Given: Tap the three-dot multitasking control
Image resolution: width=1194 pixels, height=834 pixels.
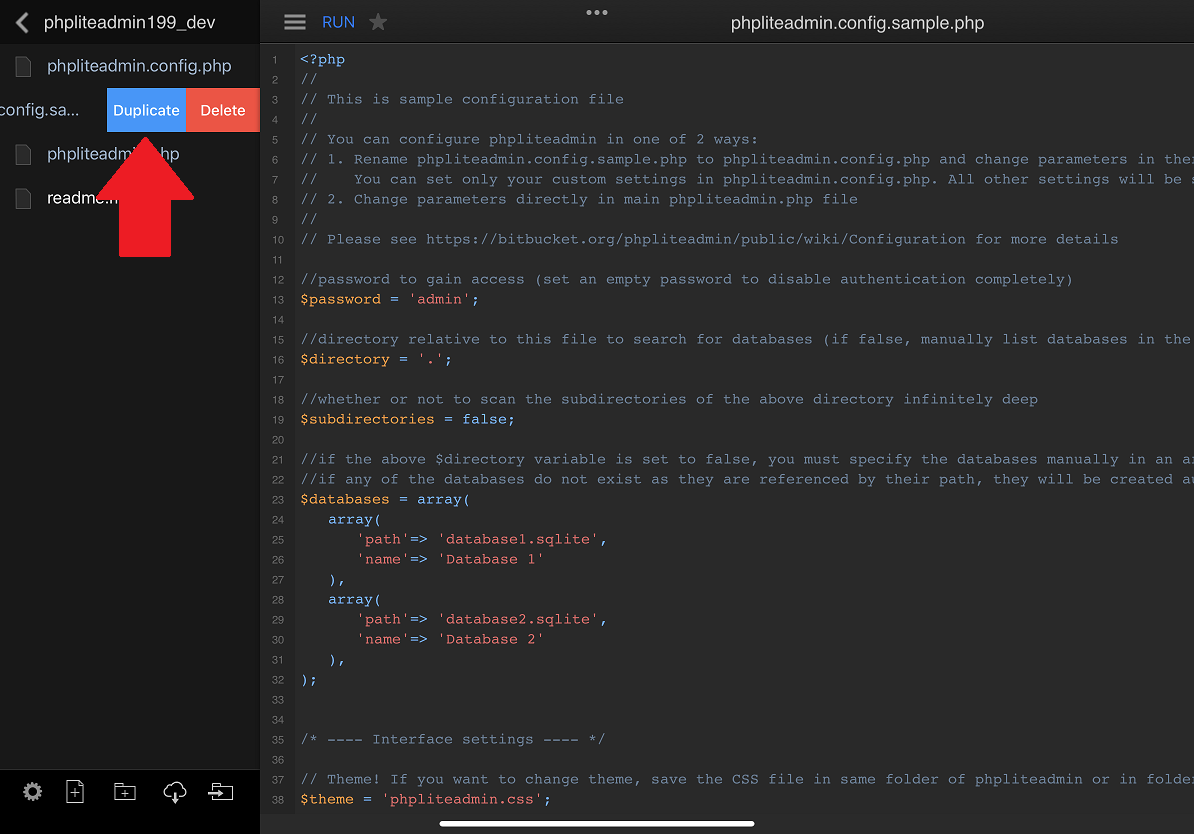Looking at the screenshot, I should click(x=597, y=12).
